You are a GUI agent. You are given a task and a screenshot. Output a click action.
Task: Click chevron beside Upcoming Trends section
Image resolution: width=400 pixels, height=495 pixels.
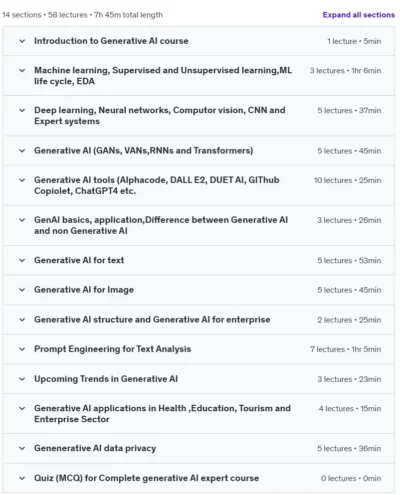(x=22, y=379)
